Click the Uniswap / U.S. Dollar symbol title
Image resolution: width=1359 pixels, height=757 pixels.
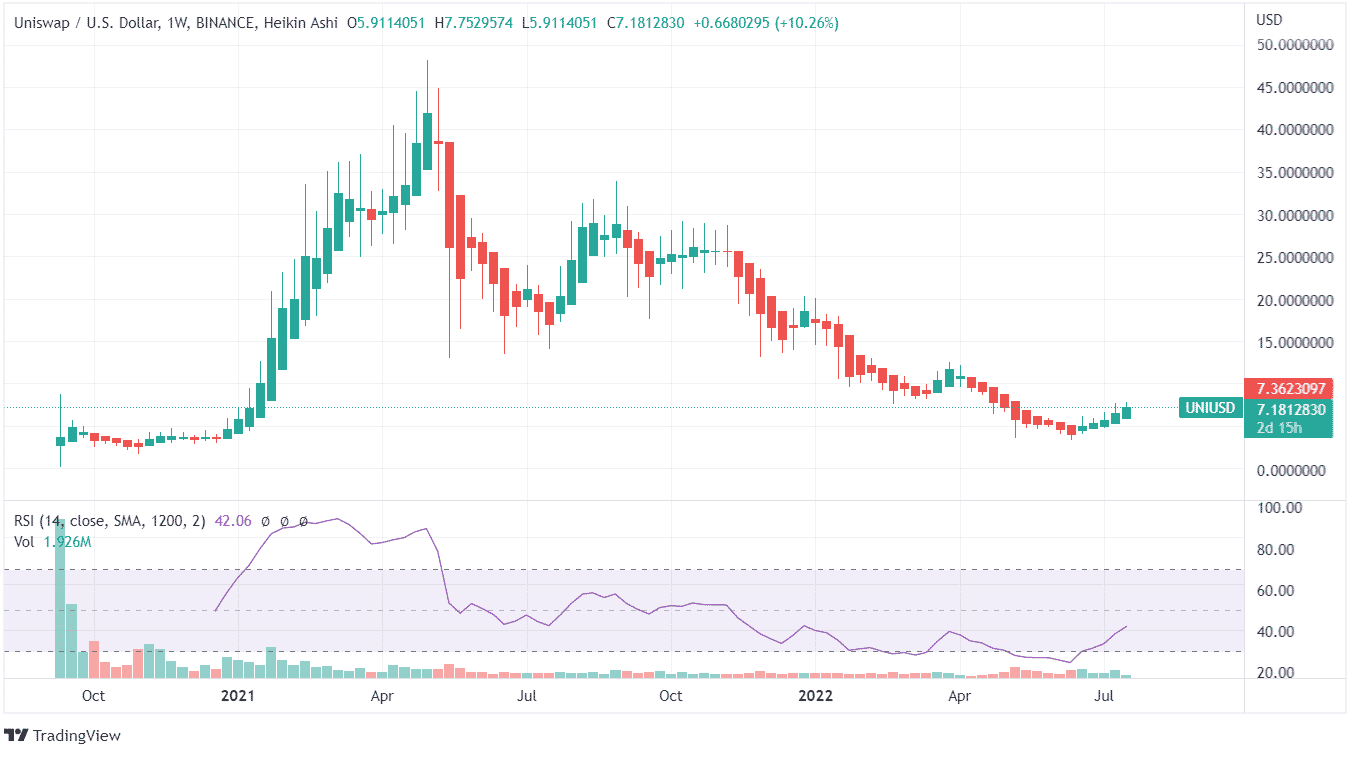pos(86,22)
